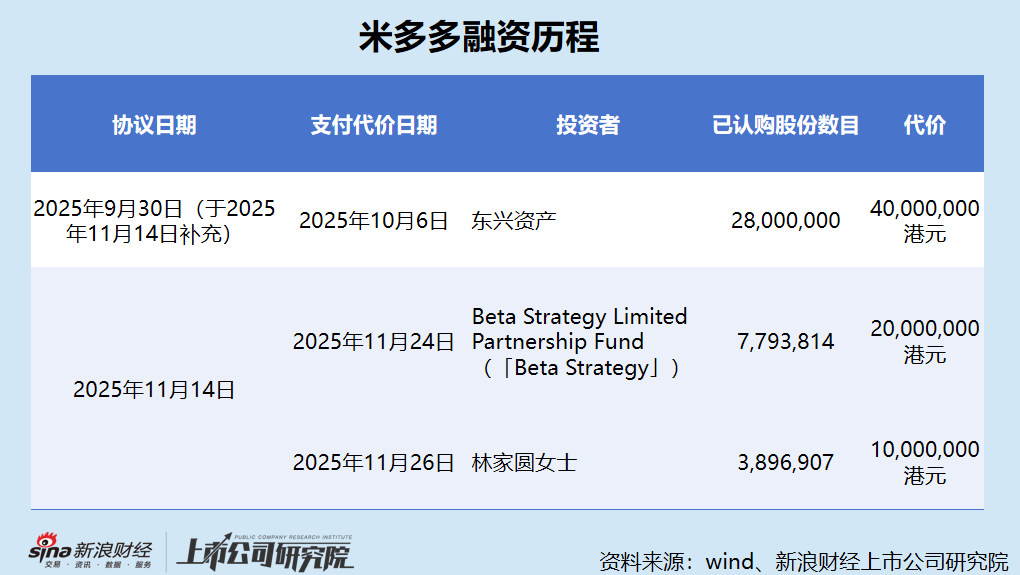Click the 2025年10月6日 payment date
1020x575 pixels.
click(x=373, y=221)
